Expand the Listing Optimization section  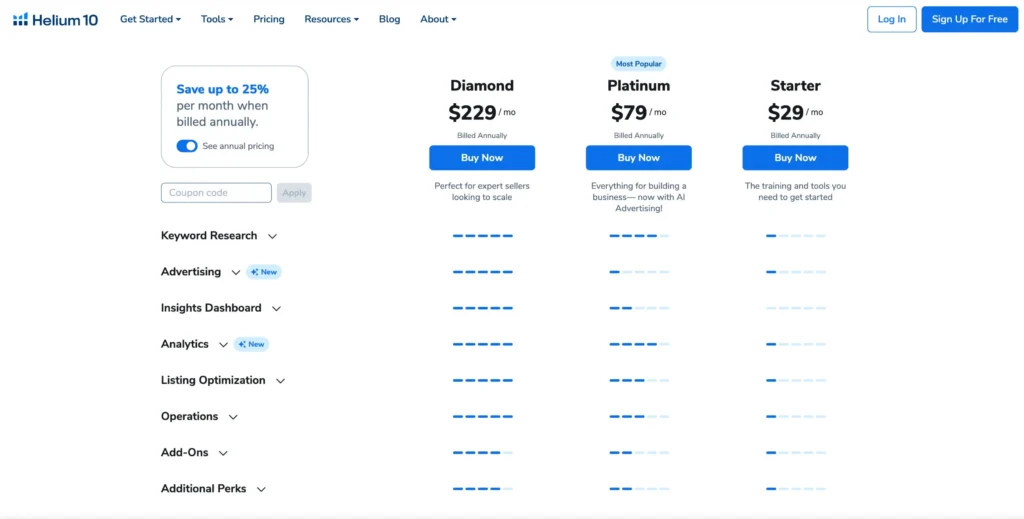pyautogui.click(x=280, y=381)
